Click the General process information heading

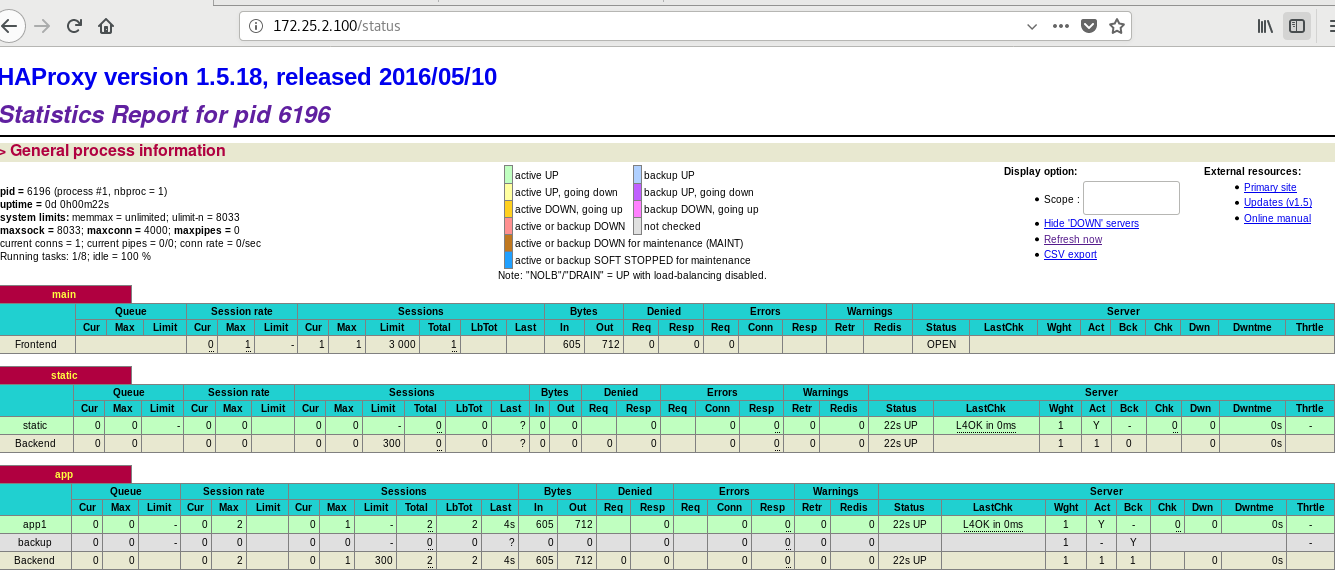(x=118, y=151)
